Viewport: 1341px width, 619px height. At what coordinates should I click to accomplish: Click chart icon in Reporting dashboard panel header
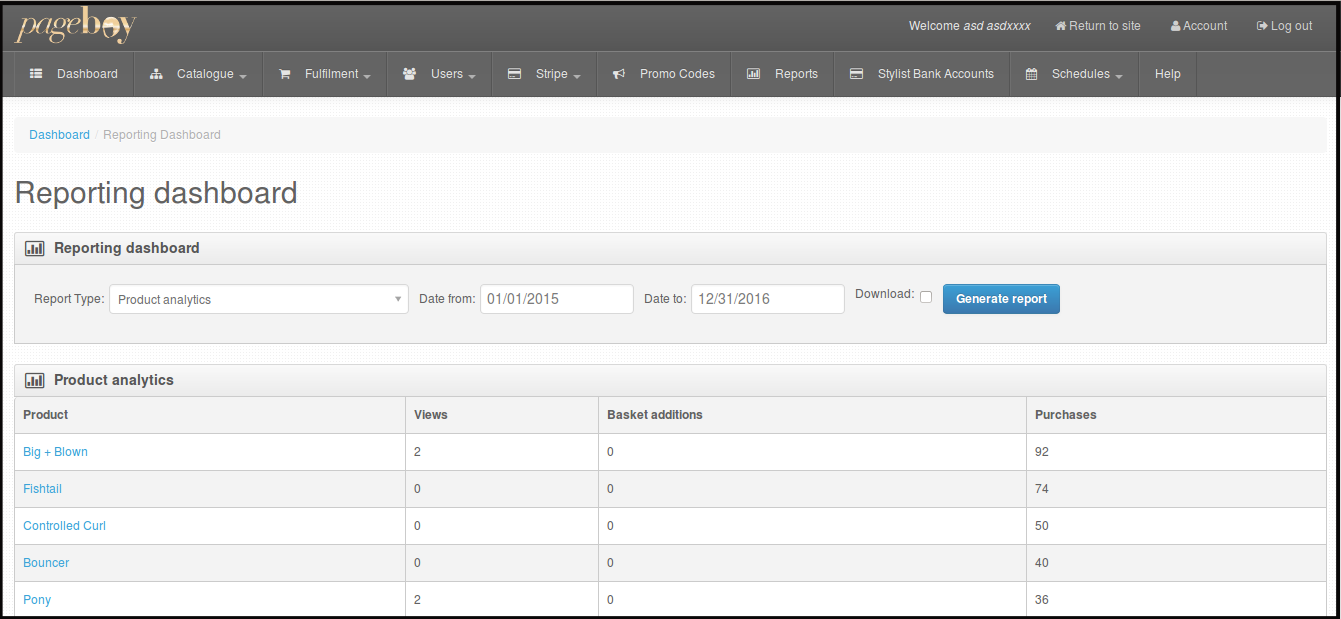click(x=35, y=248)
